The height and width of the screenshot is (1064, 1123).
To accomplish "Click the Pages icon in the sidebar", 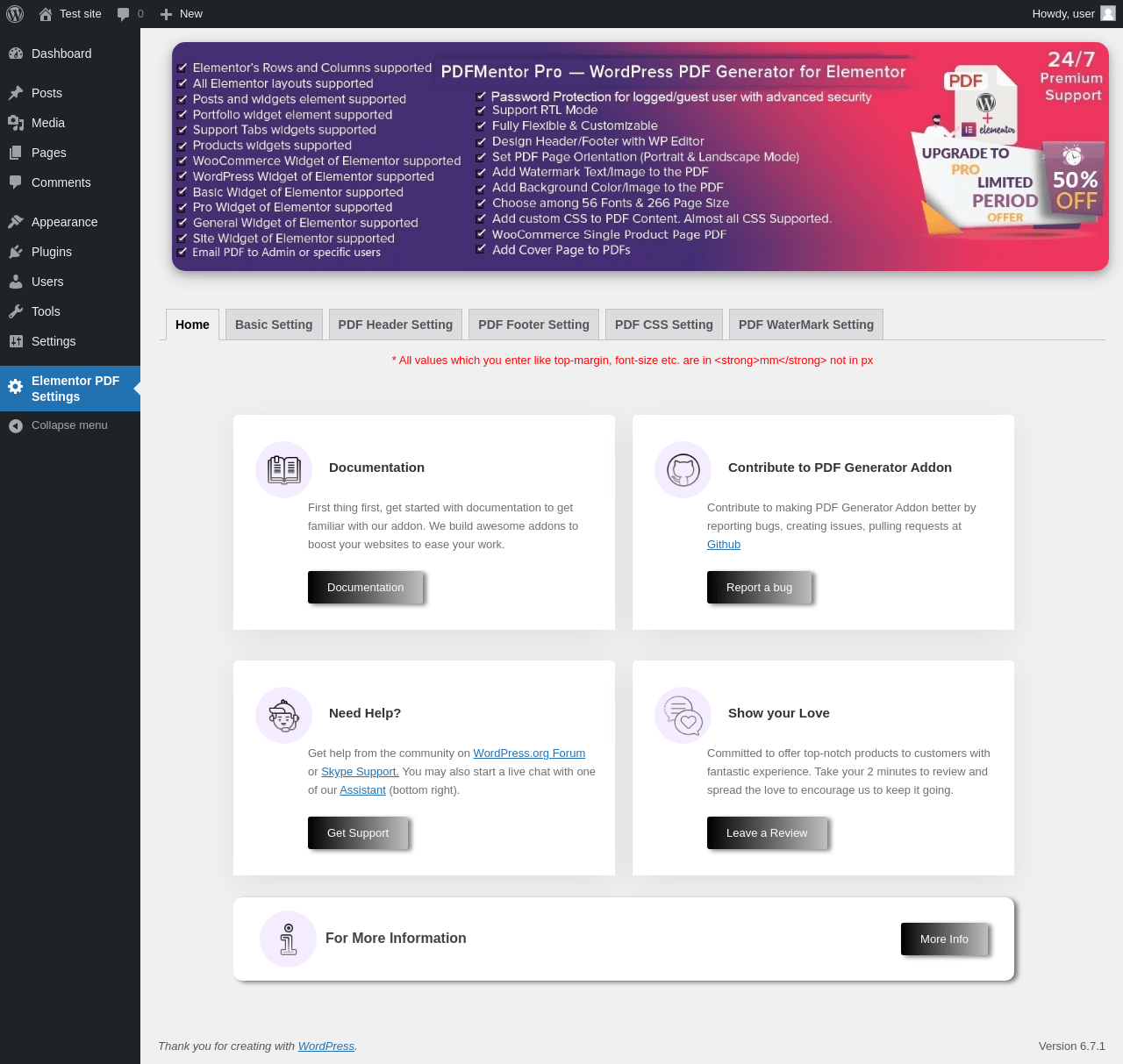I will tap(16, 153).
